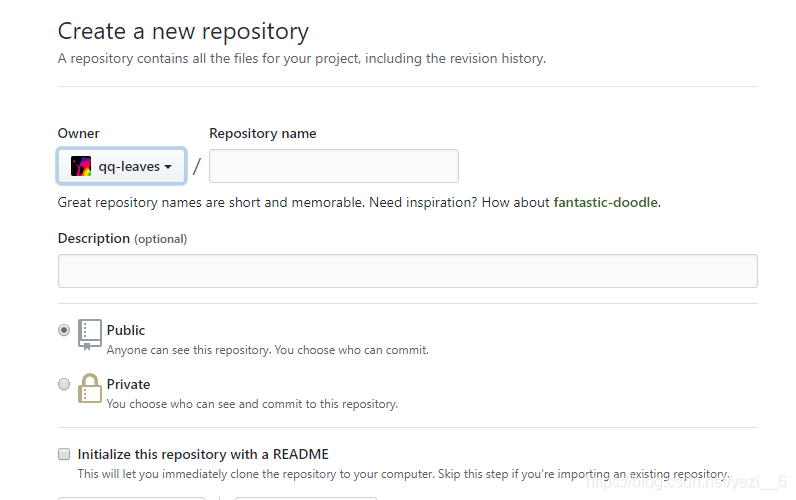Click the Owner field label

pyautogui.click(x=79, y=133)
